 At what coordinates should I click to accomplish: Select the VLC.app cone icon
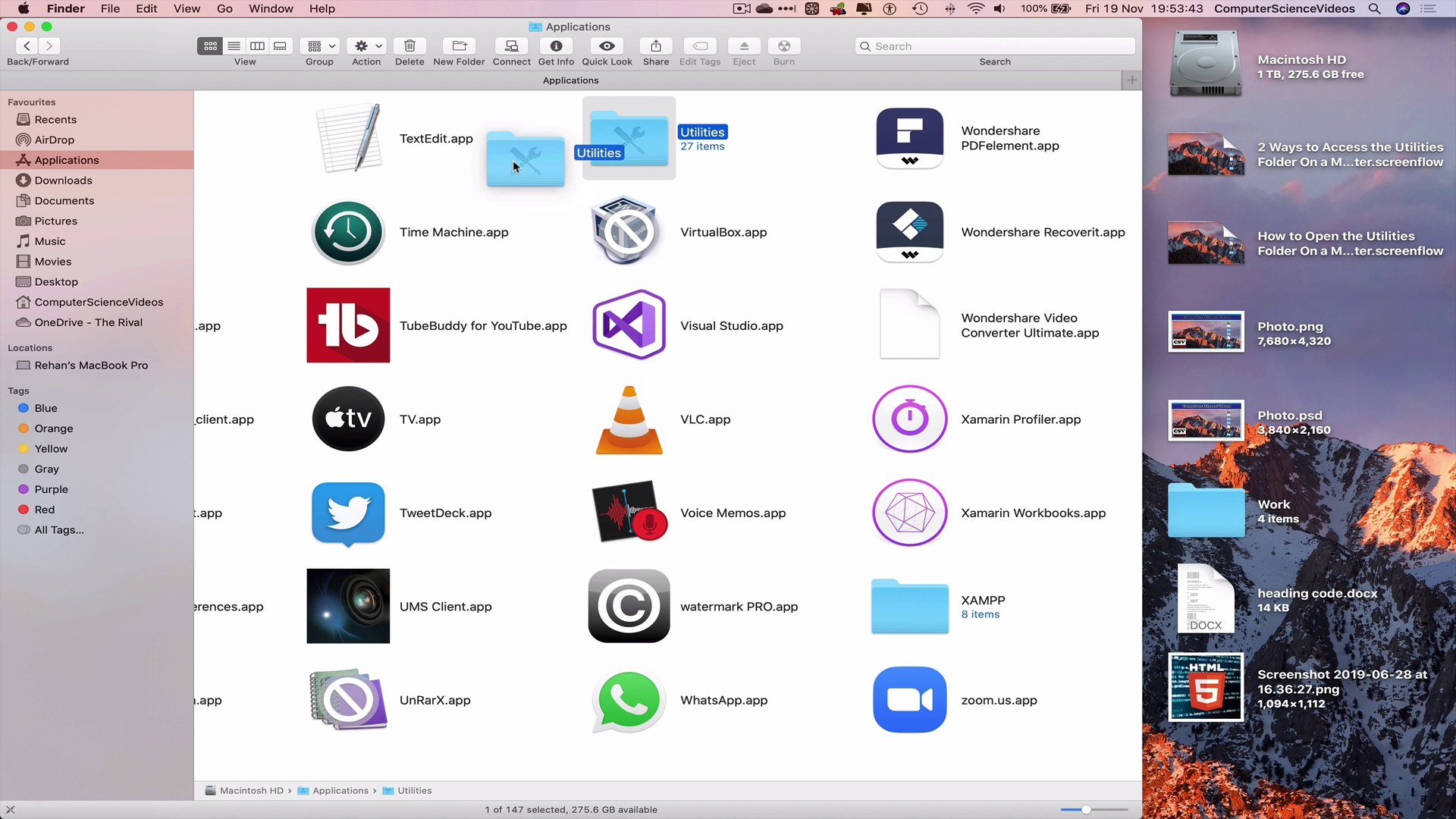629,419
